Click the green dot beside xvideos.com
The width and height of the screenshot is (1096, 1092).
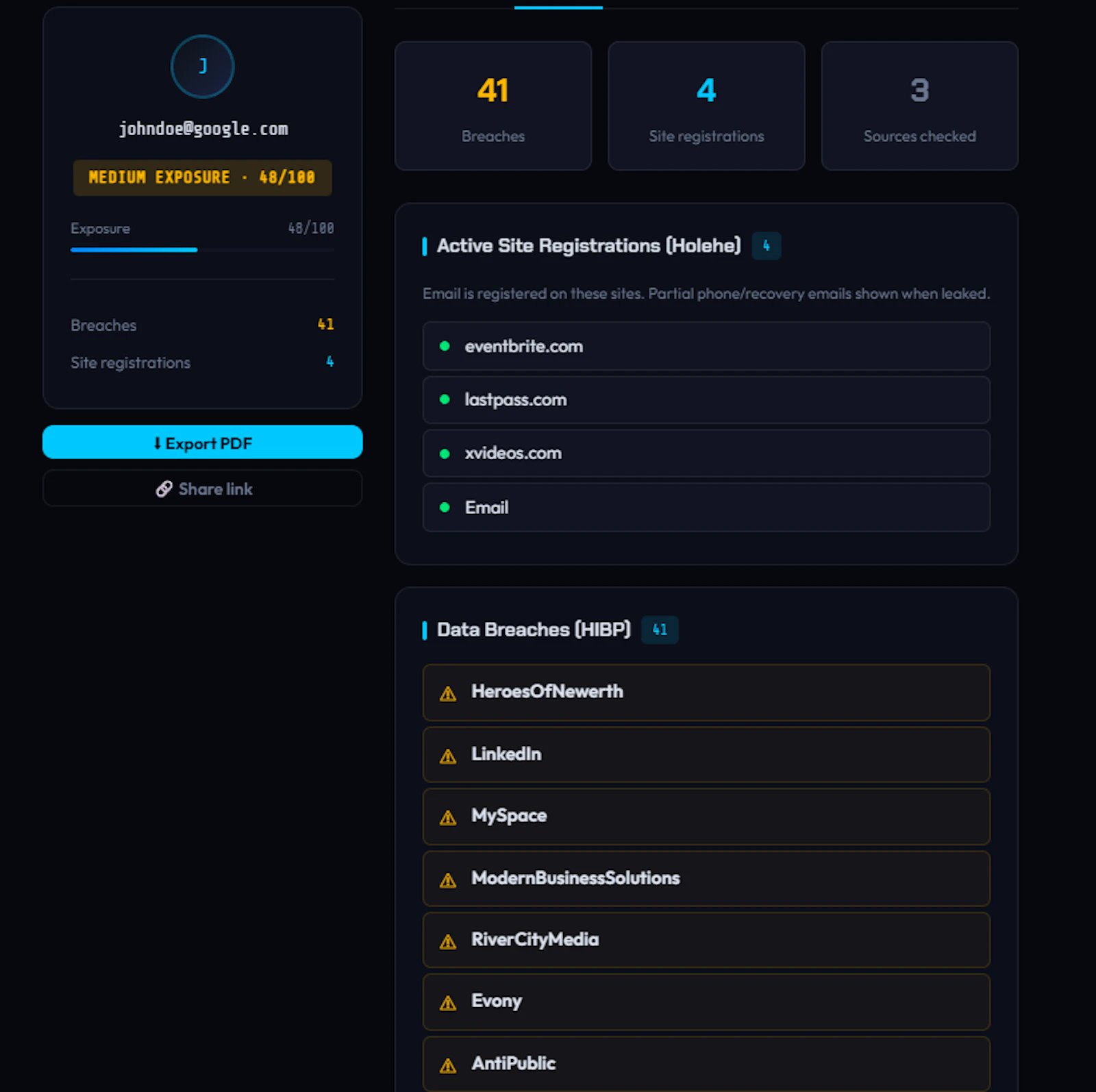pyautogui.click(x=445, y=454)
